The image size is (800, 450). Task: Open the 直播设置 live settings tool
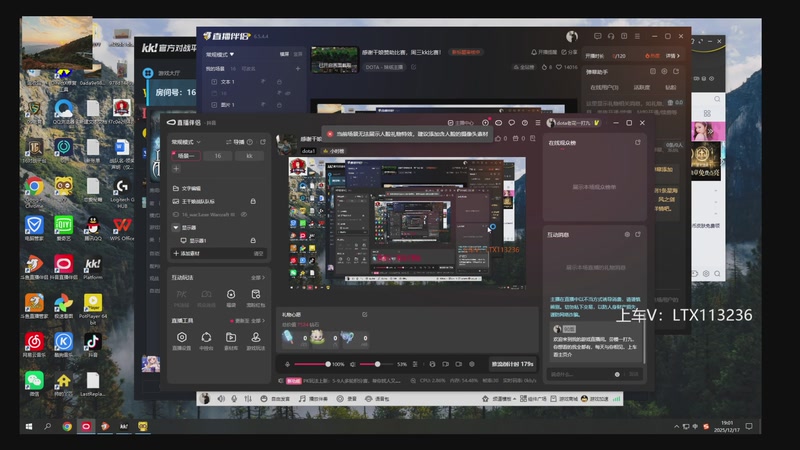182,340
